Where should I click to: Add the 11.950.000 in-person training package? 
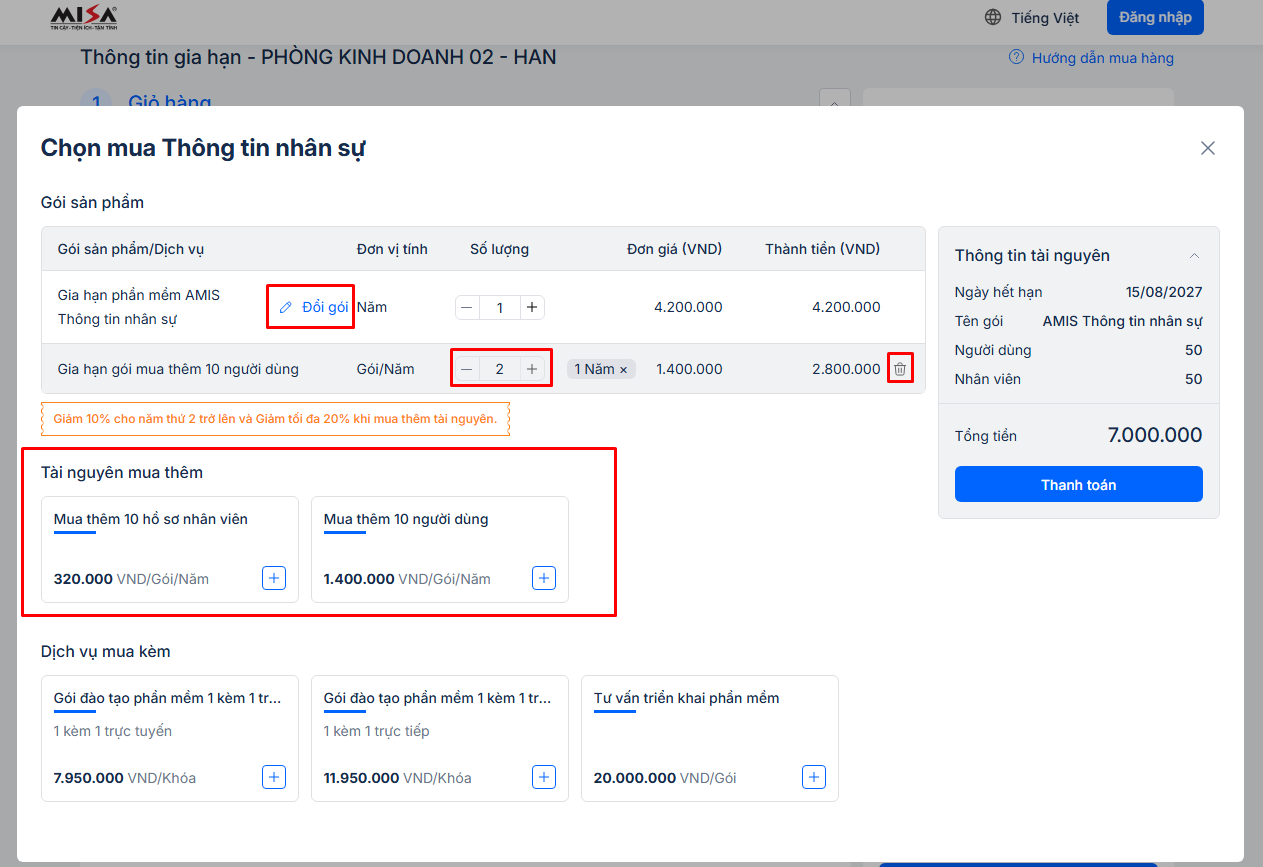coord(544,777)
